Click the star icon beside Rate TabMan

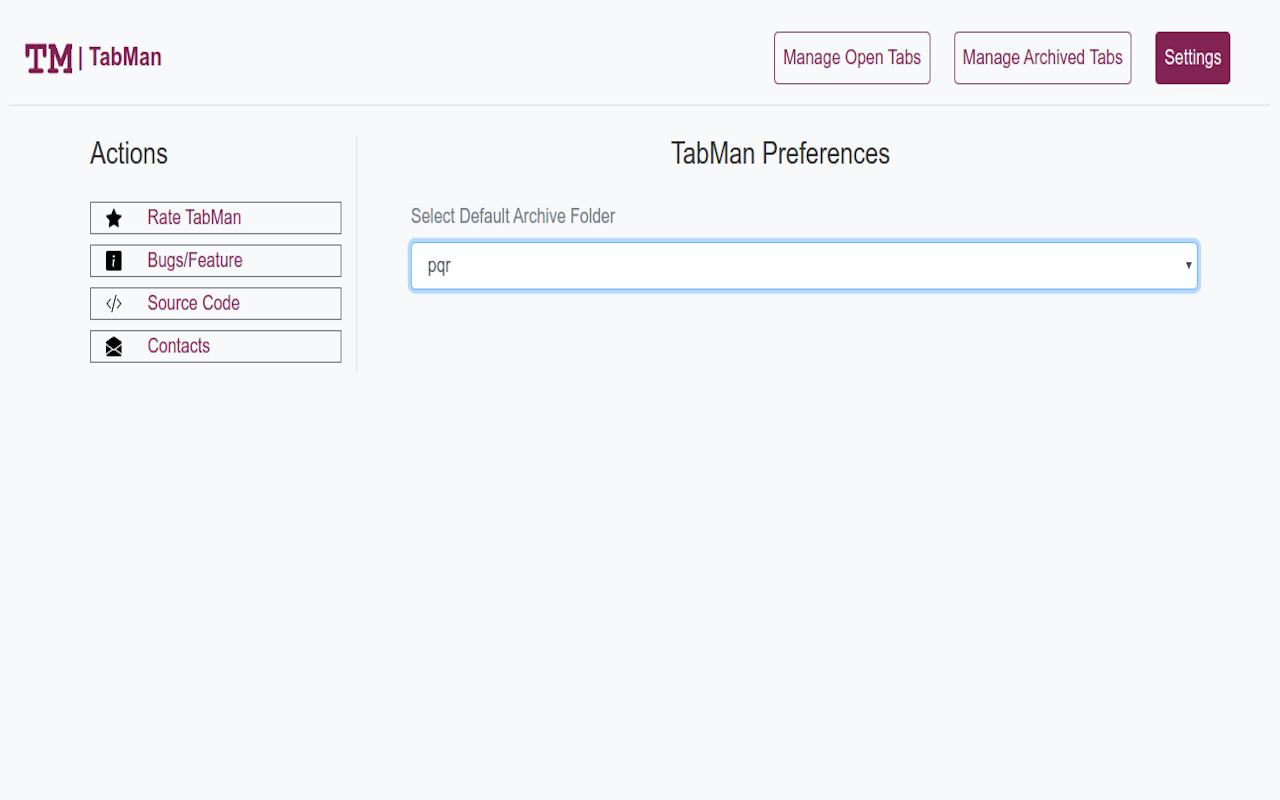coord(113,217)
